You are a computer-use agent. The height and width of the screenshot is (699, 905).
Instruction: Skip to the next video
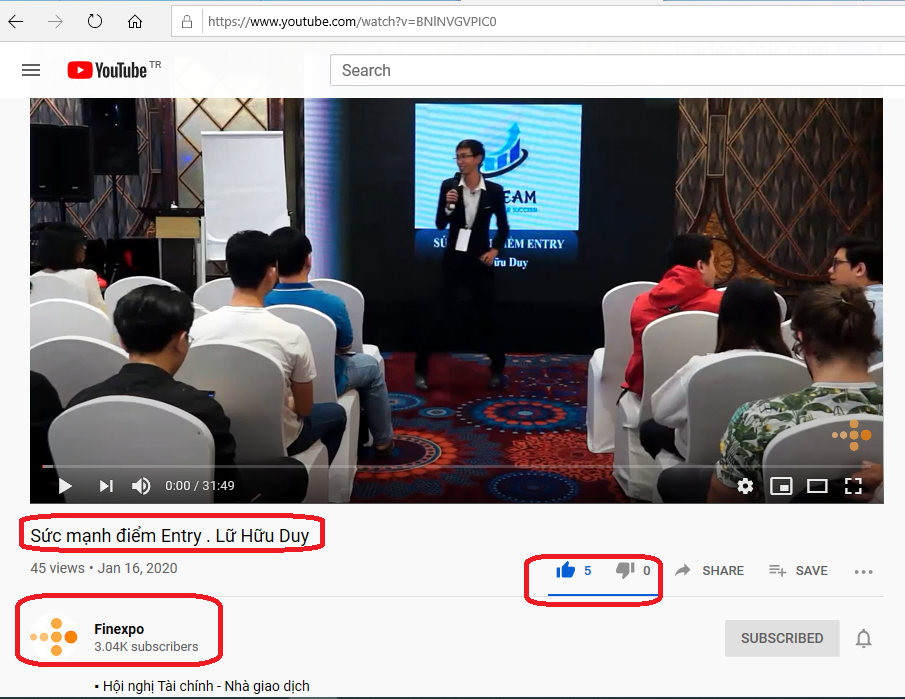[x=106, y=486]
